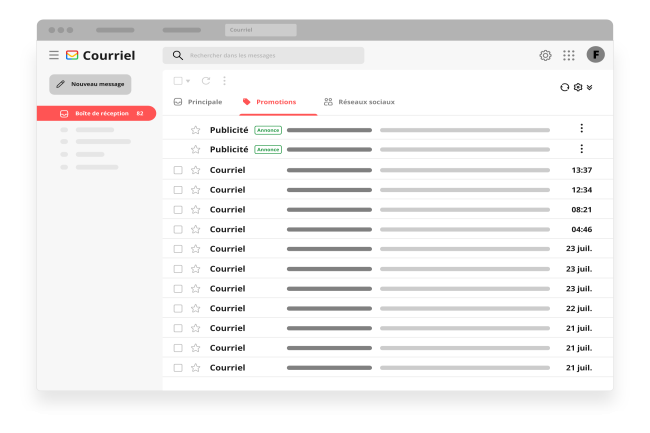
Task: Switch to the Réseaux sociaux tab
Action: [x=359, y=102]
